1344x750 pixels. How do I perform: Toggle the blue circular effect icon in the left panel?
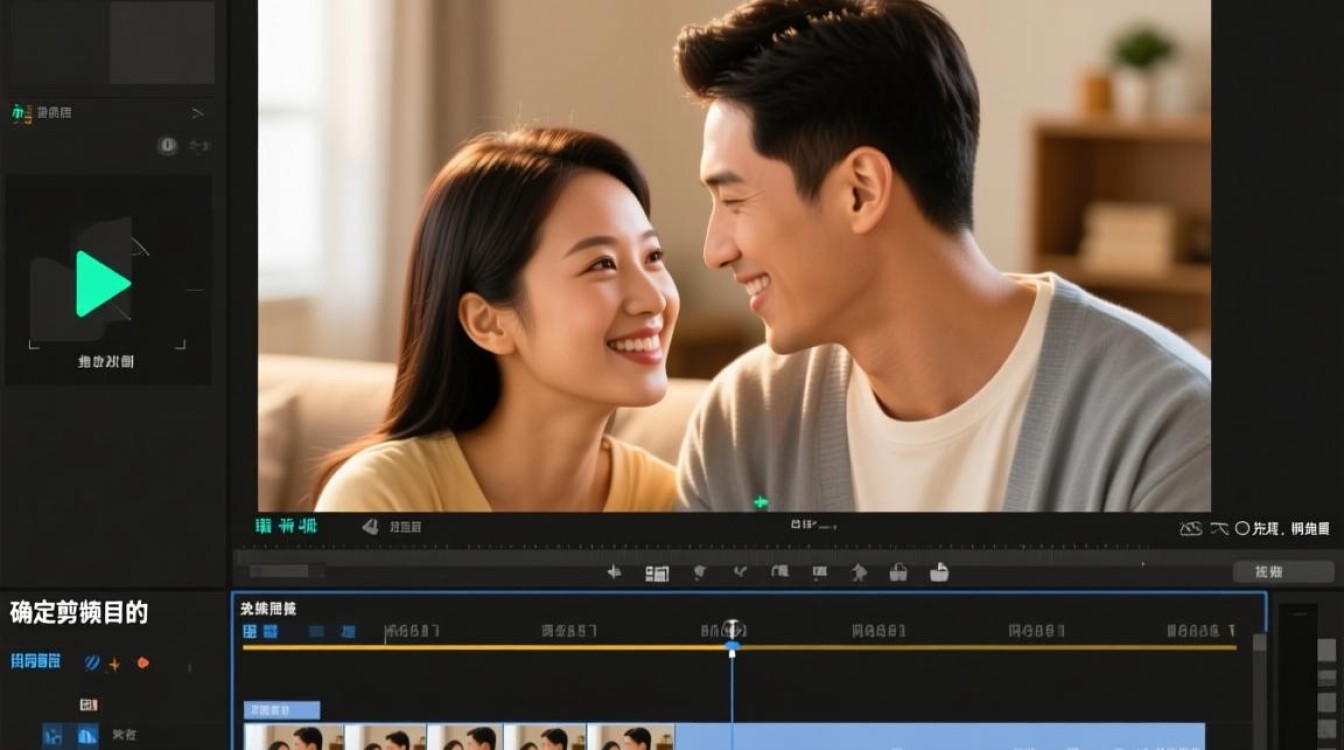[91, 661]
